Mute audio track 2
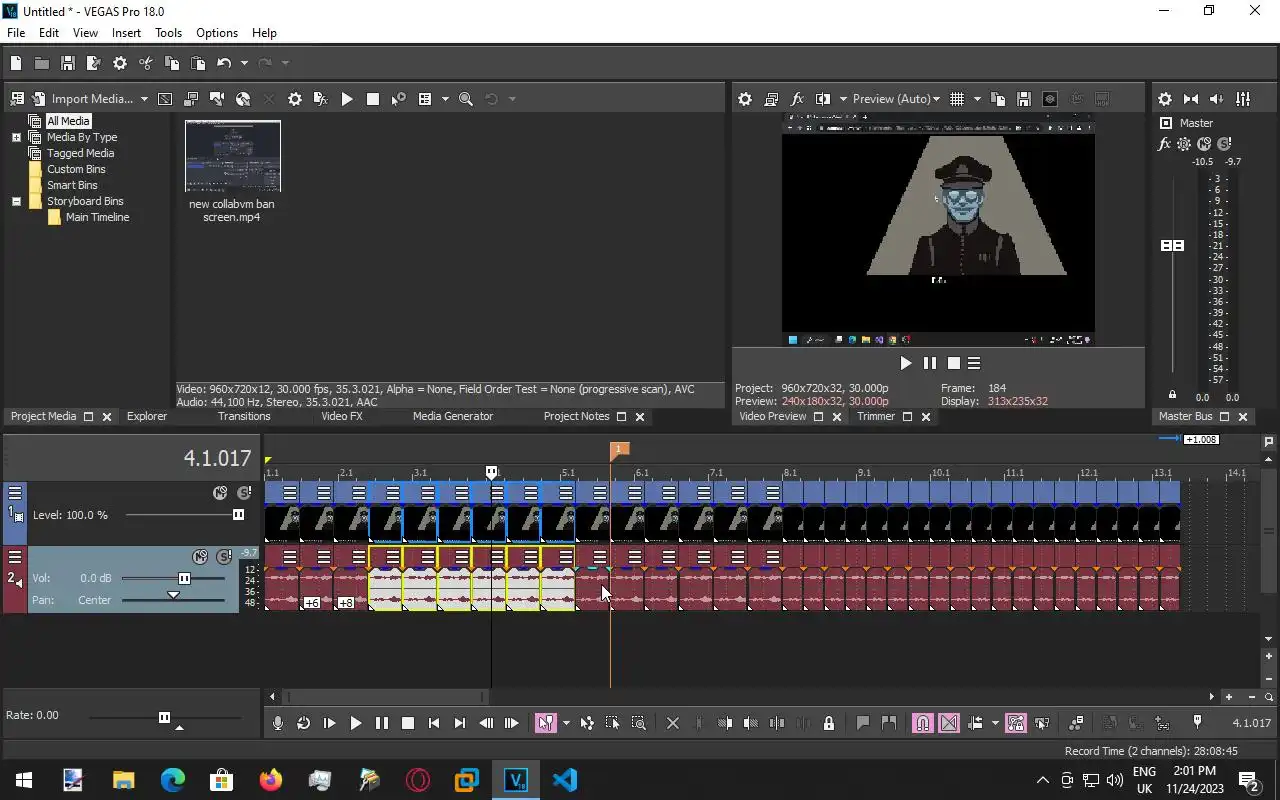Screen dimensions: 1280x800 pyautogui.click(x=201, y=556)
